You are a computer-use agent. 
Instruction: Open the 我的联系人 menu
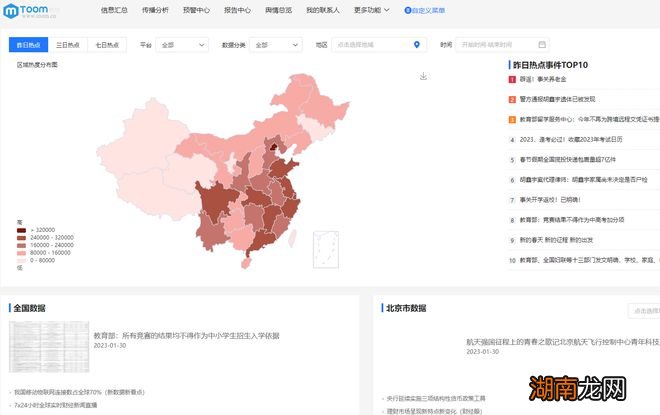323,10
